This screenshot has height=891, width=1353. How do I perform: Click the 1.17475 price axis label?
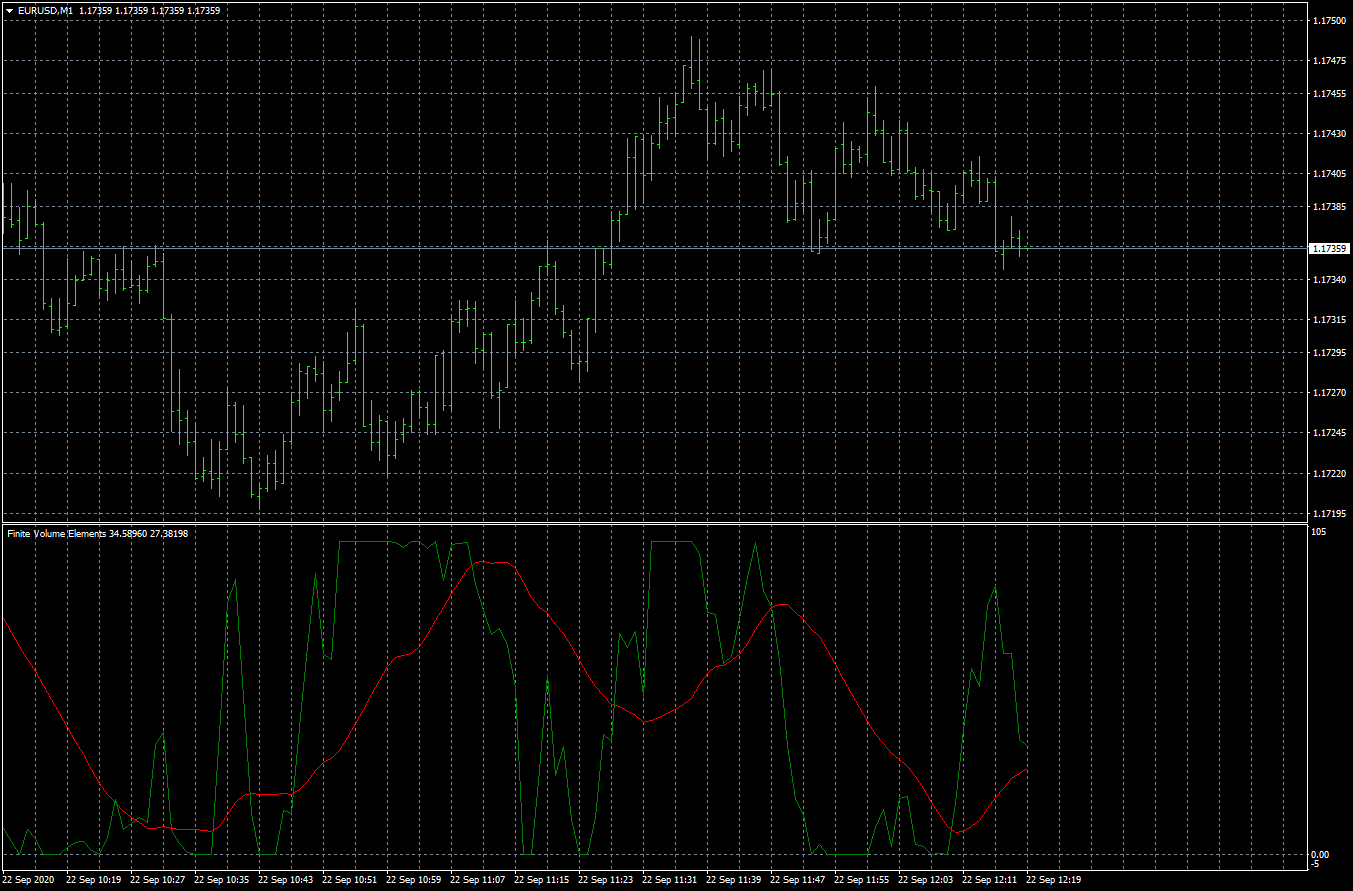pyautogui.click(x=1329, y=61)
